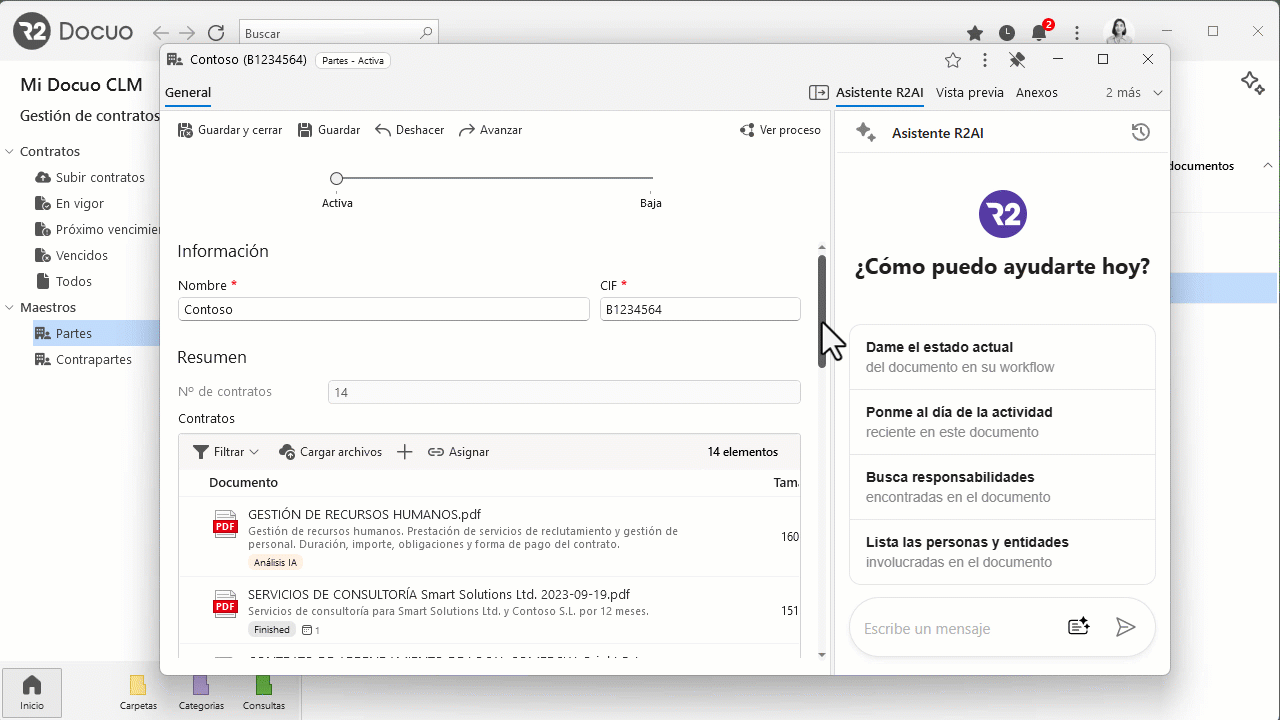
Task: Open the notifications bell icon
Action: click(x=1039, y=33)
